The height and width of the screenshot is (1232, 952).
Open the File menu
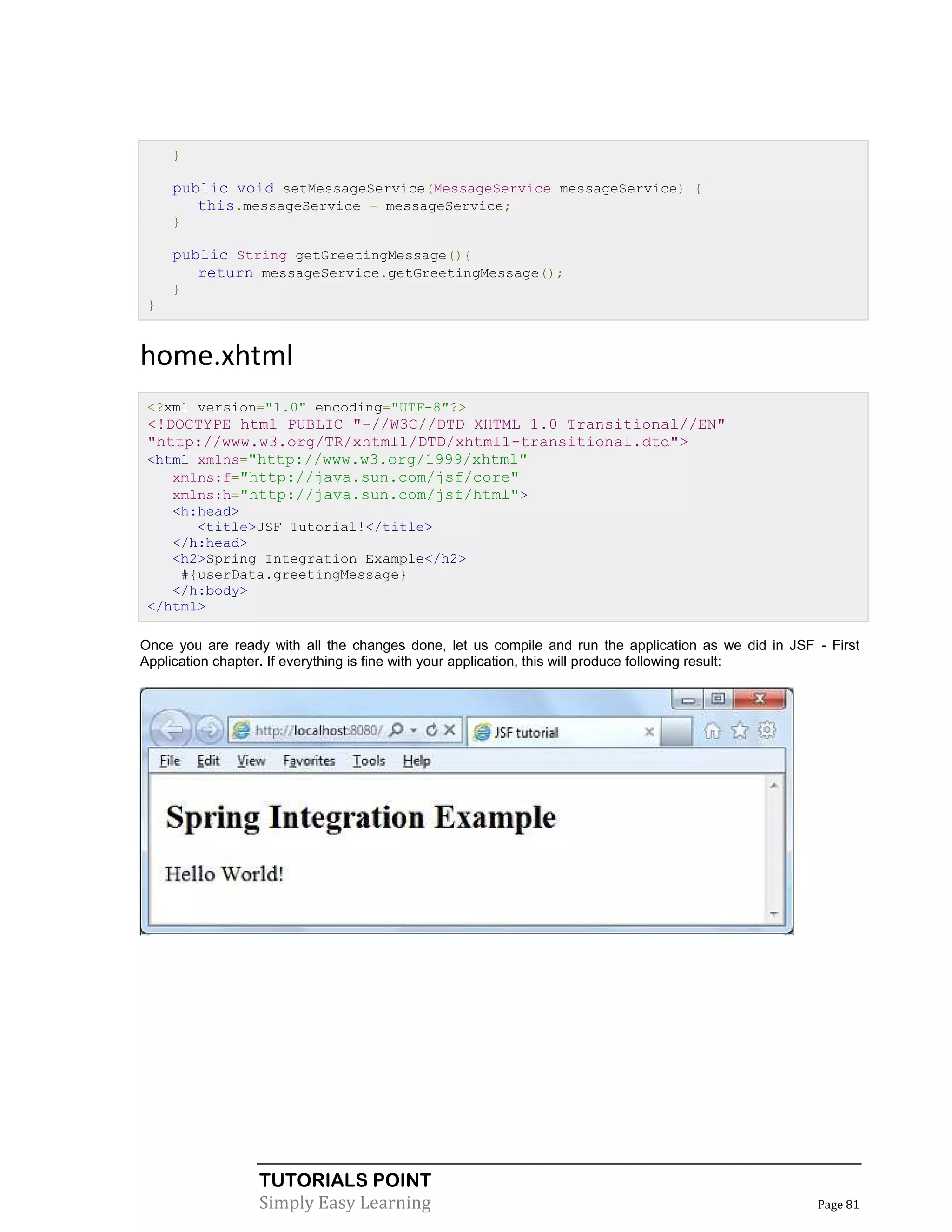click(169, 761)
